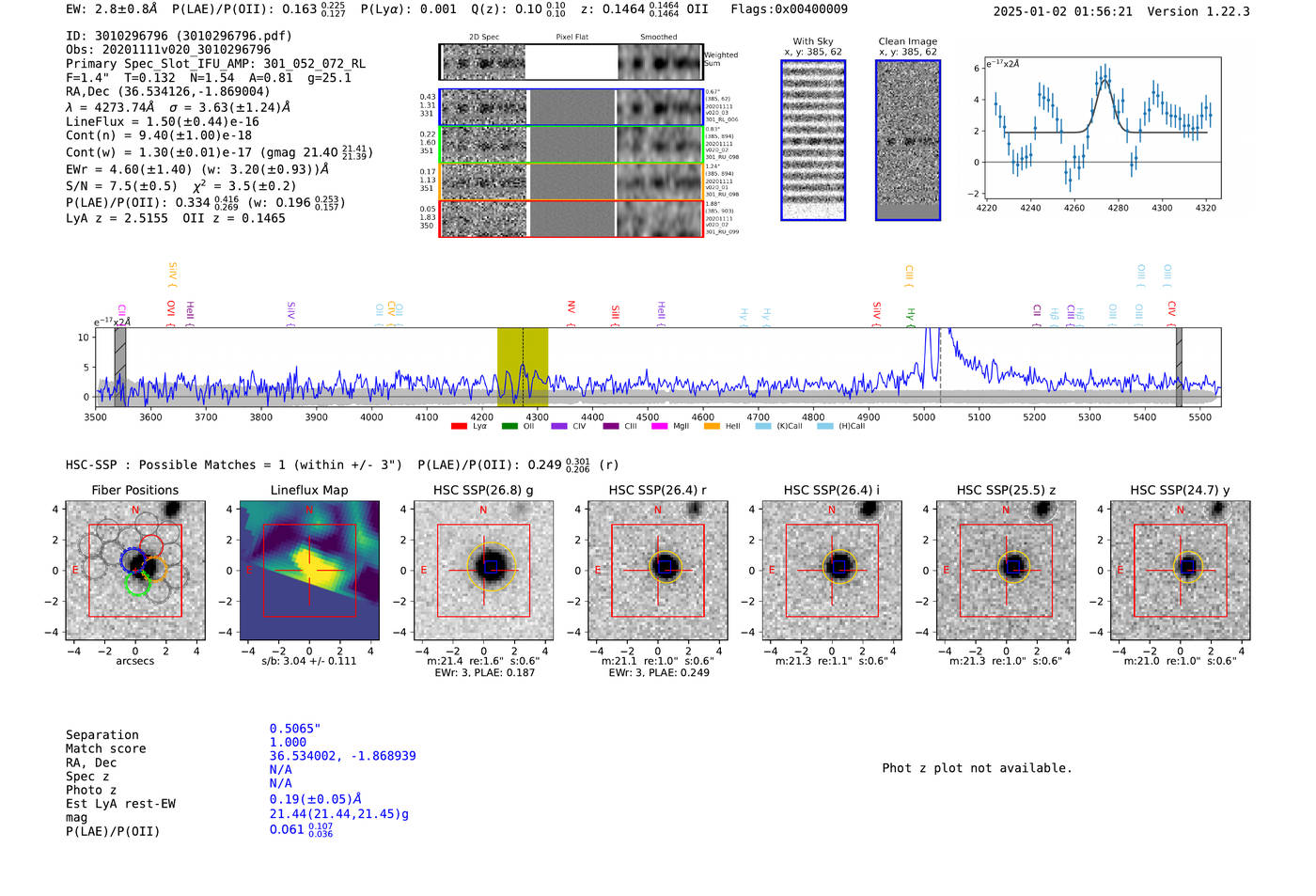Click the red Lyα legend swatch
The height and width of the screenshot is (896, 1316).
click(459, 426)
